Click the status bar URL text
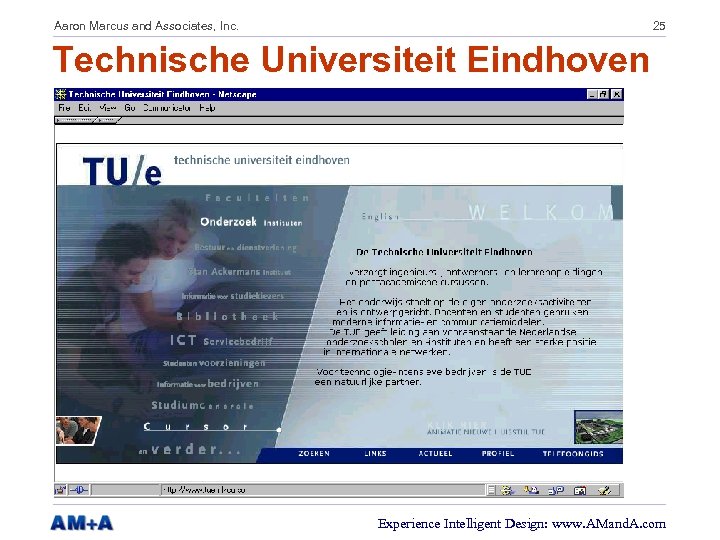This screenshot has width=720, height=540. pos(204,490)
